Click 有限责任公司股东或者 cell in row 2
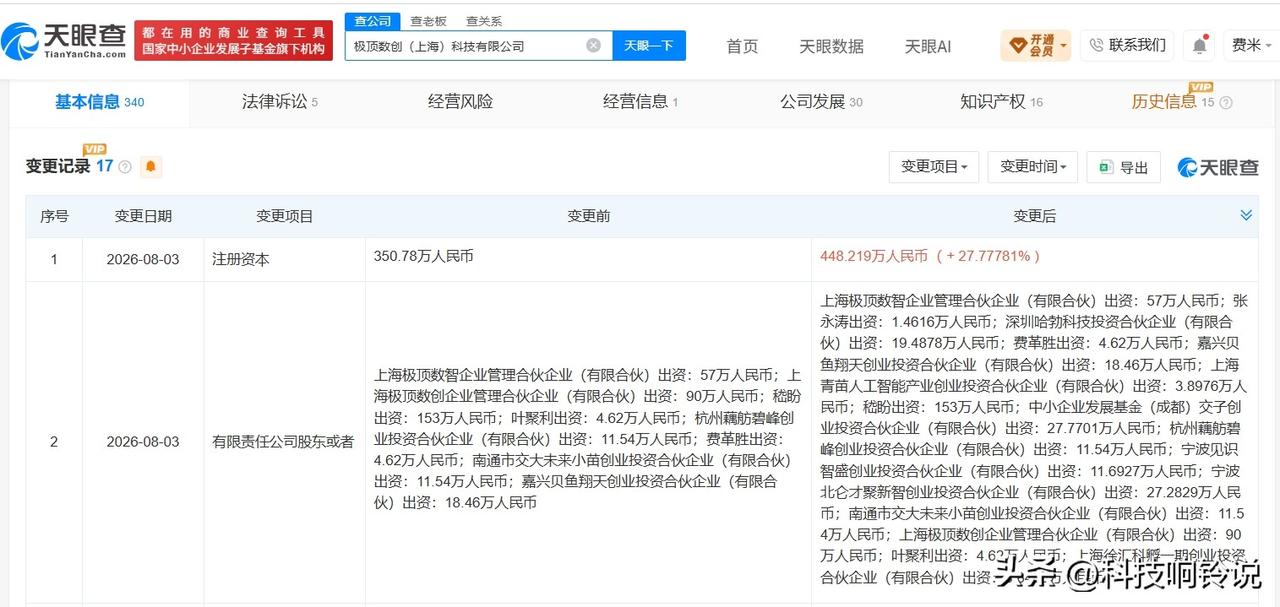 283,441
